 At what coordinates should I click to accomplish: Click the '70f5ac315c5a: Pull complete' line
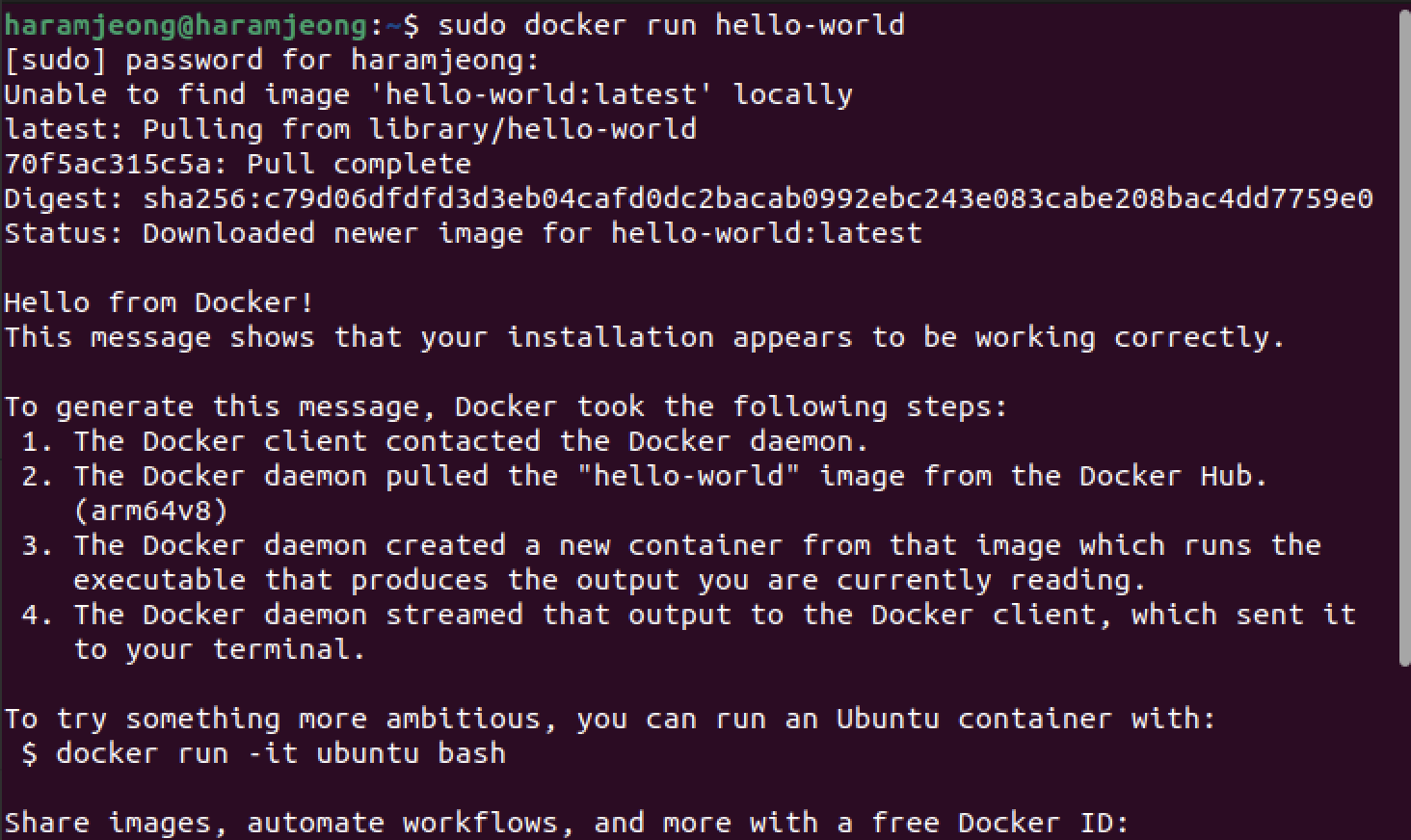click(x=237, y=164)
